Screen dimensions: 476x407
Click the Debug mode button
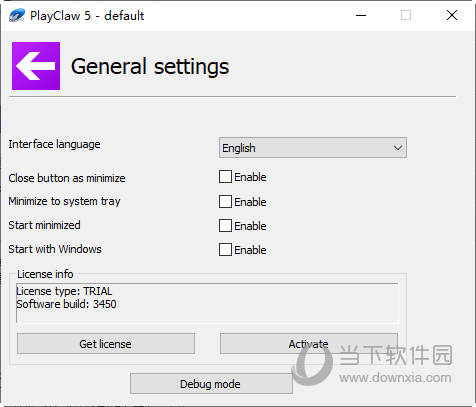(211, 384)
